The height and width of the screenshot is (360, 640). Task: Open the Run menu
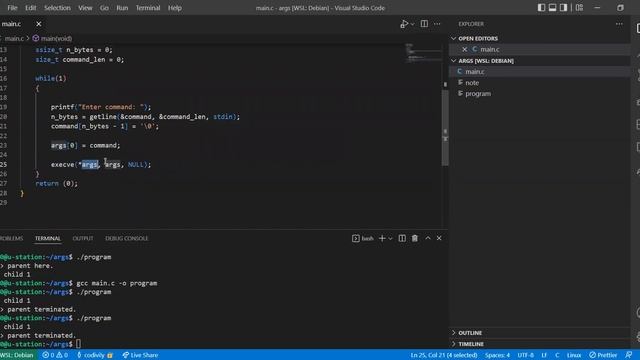(x=122, y=8)
